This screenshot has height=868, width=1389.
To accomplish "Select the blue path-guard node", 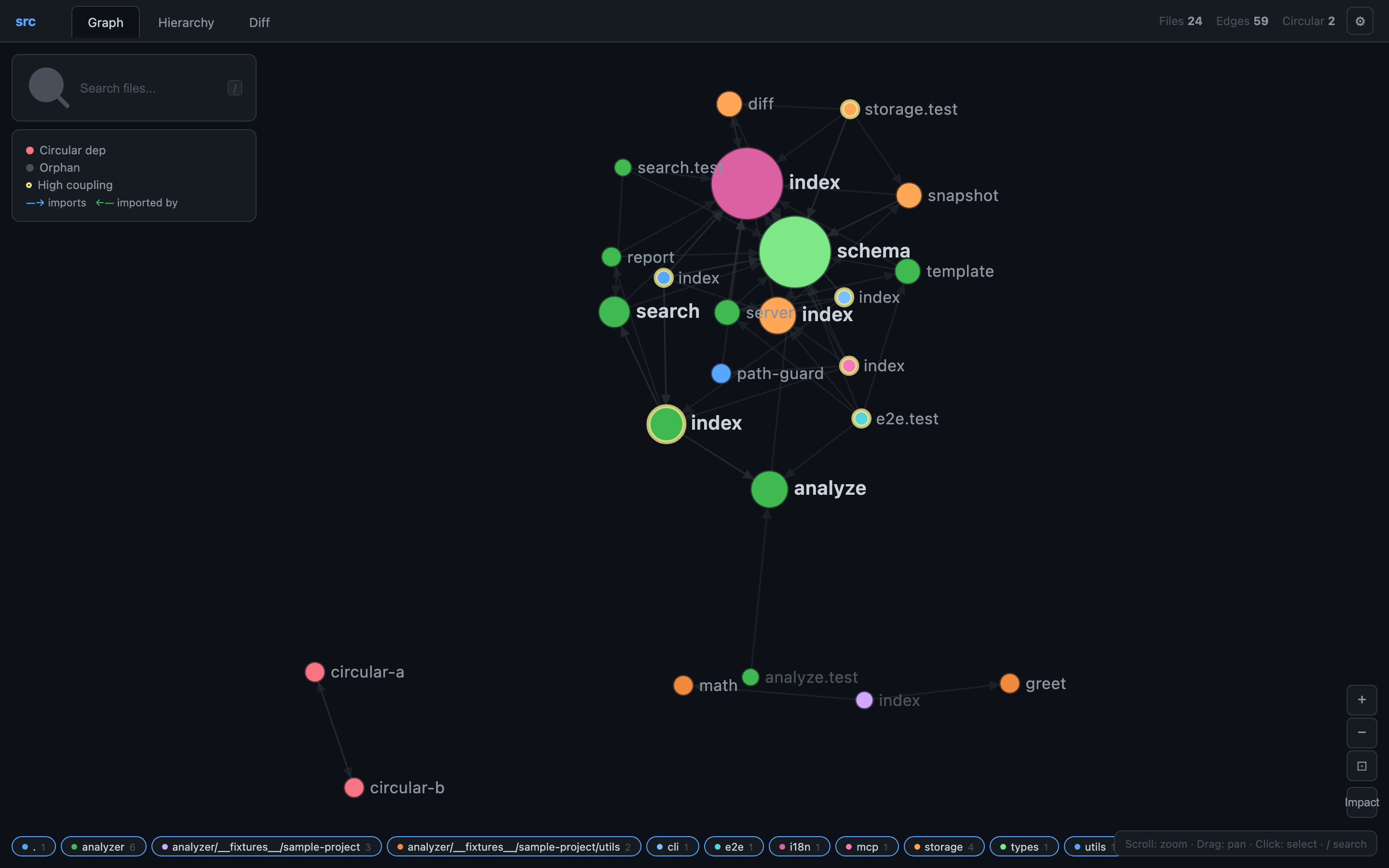I will (721, 373).
